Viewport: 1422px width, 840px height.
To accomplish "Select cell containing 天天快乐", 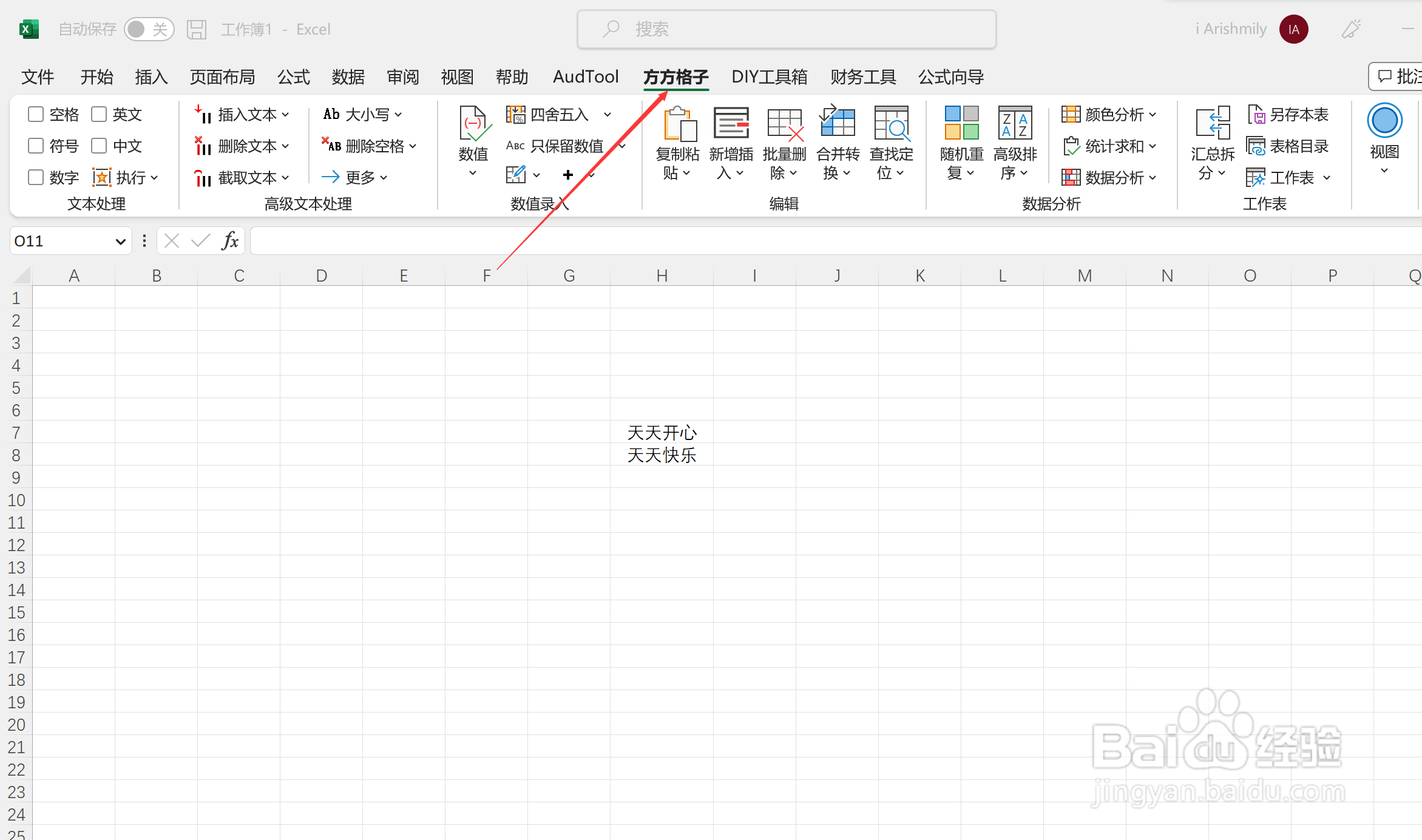I will (662, 455).
